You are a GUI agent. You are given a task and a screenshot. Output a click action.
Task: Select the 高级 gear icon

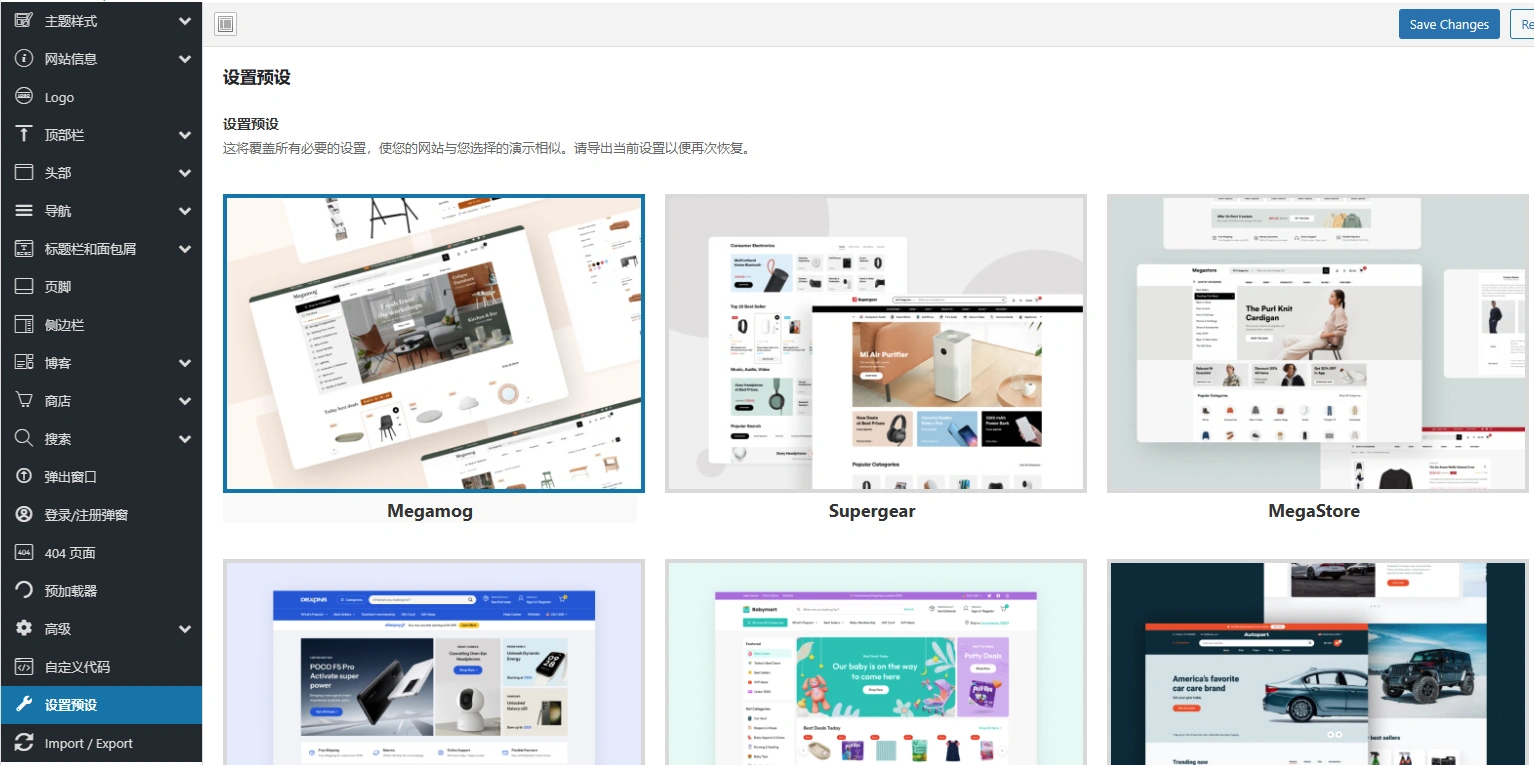point(22,628)
